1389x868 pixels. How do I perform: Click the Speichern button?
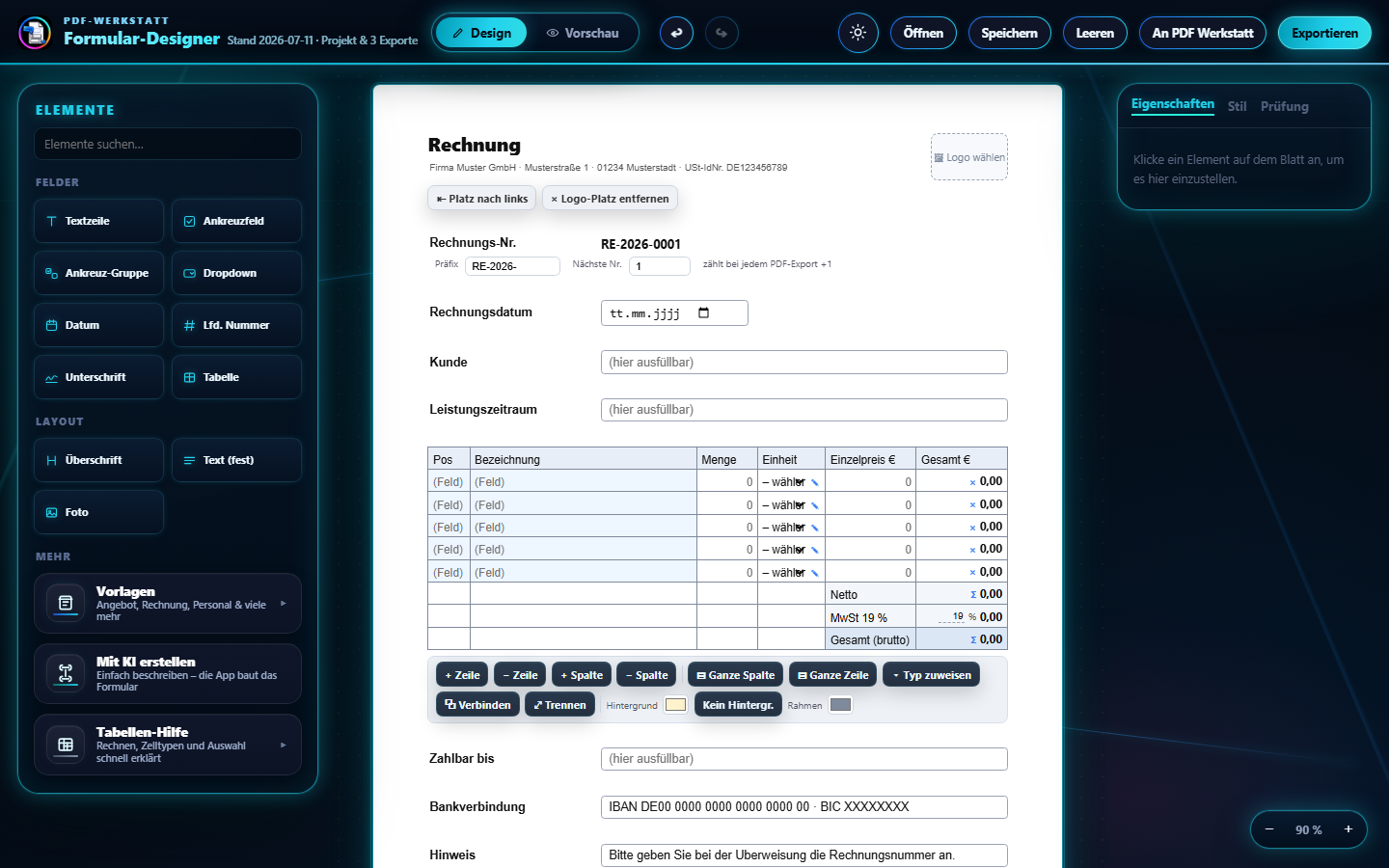coord(1009,33)
